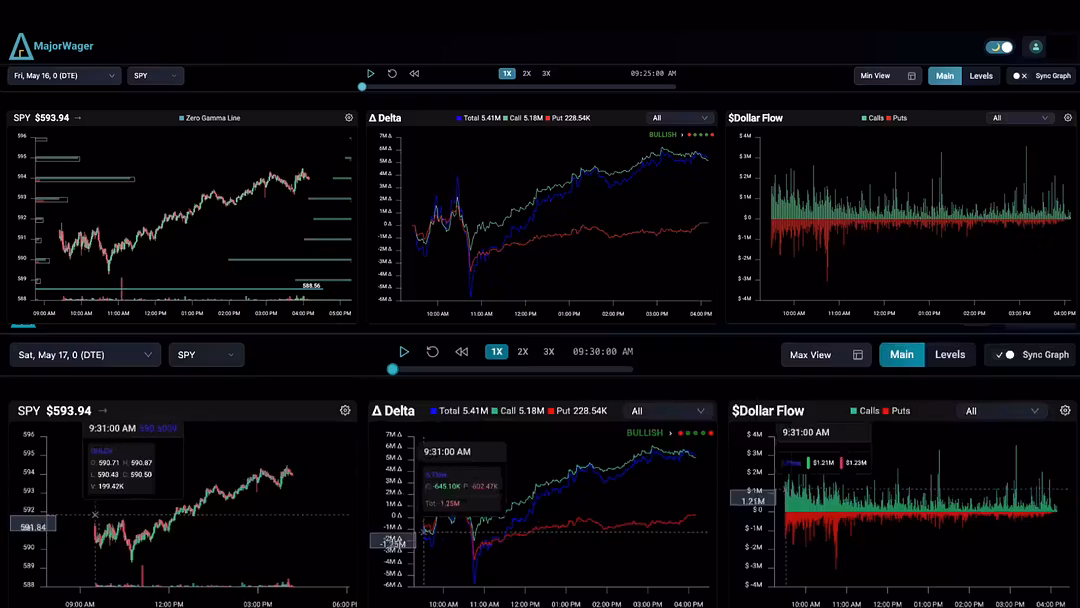Open settings gear on upper SPY chart
Screen dimensions: 1080x608
pos(349,118)
